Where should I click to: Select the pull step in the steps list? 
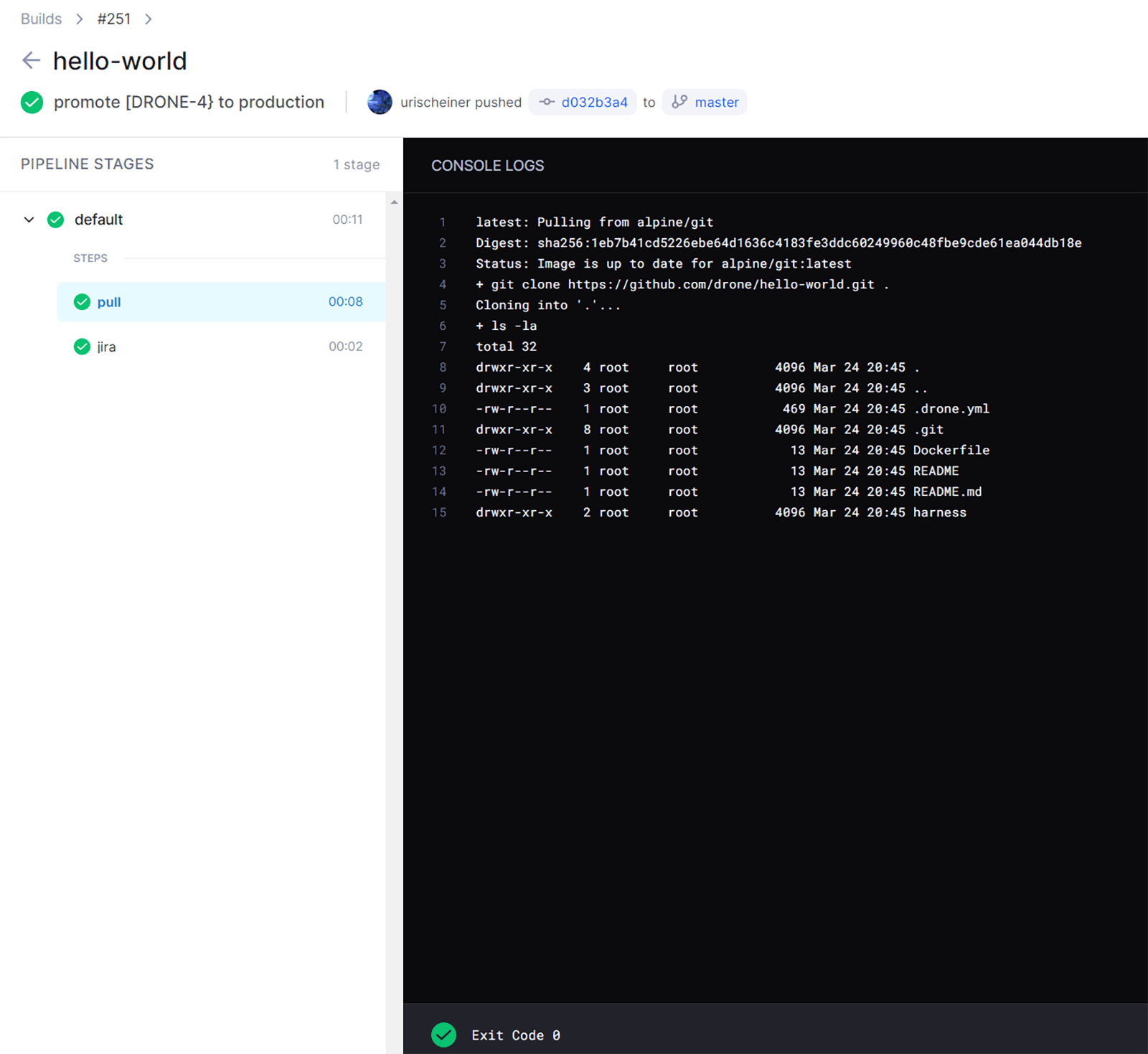(x=109, y=302)
